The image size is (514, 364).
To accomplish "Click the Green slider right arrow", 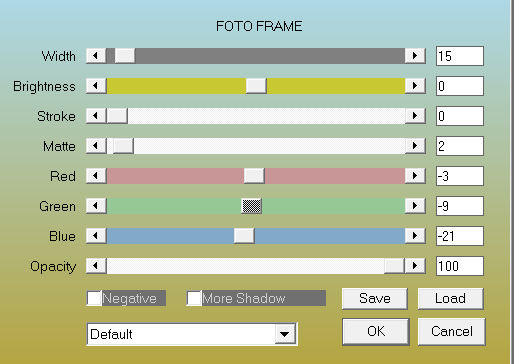I will [415, 206].
